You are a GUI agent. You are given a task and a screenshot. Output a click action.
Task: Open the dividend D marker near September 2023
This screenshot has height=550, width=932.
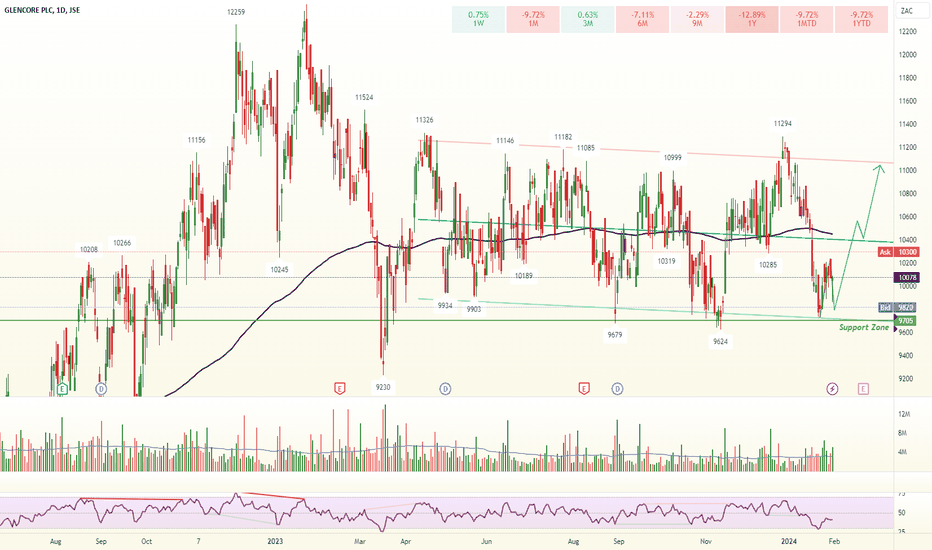point(618,389)
